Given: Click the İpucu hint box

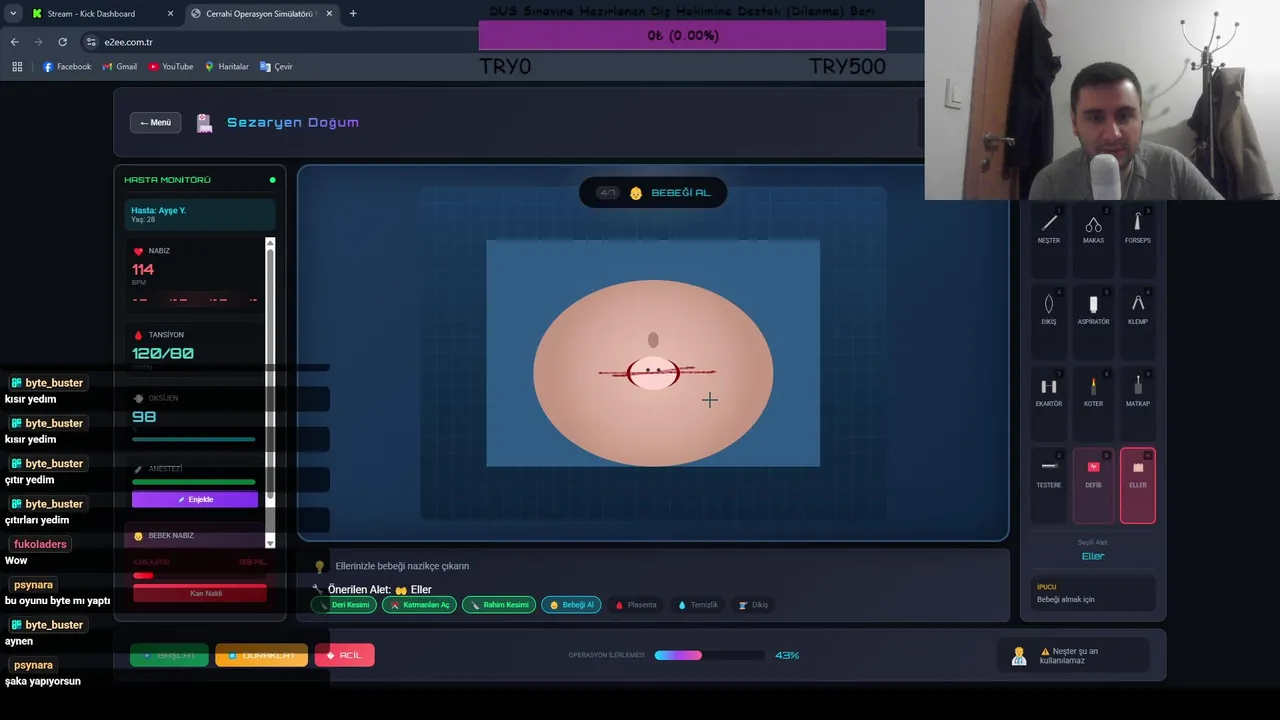Looking at the screenshot, I should (1093, 593).
